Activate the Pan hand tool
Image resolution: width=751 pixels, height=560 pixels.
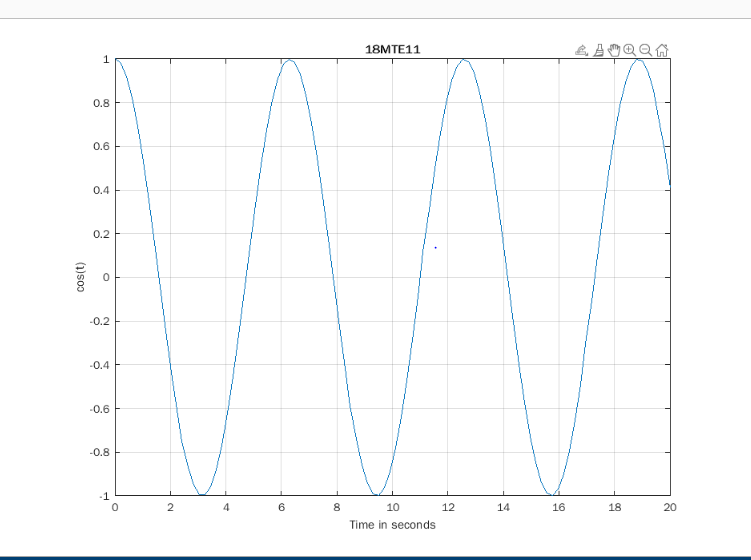coord(614,50)
